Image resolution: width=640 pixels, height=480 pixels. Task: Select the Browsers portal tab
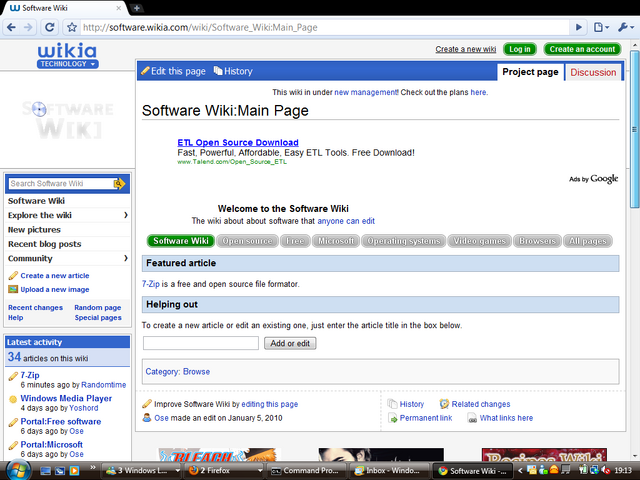[537, 241]
